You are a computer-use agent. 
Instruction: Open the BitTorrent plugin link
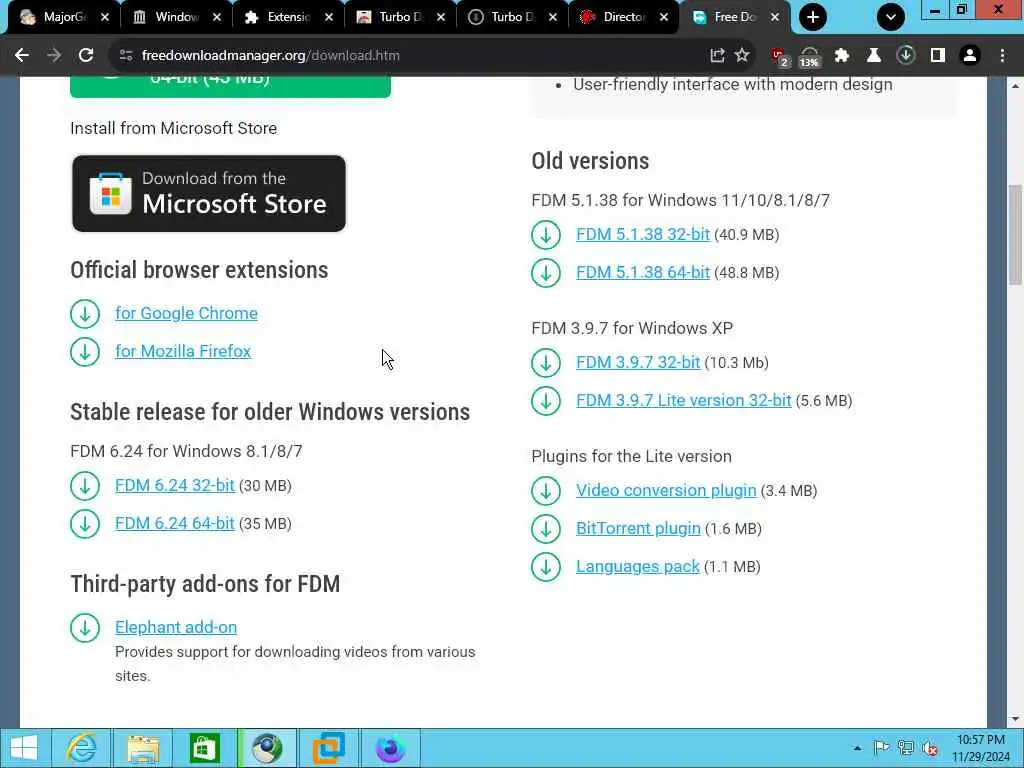tap(638, 528)
